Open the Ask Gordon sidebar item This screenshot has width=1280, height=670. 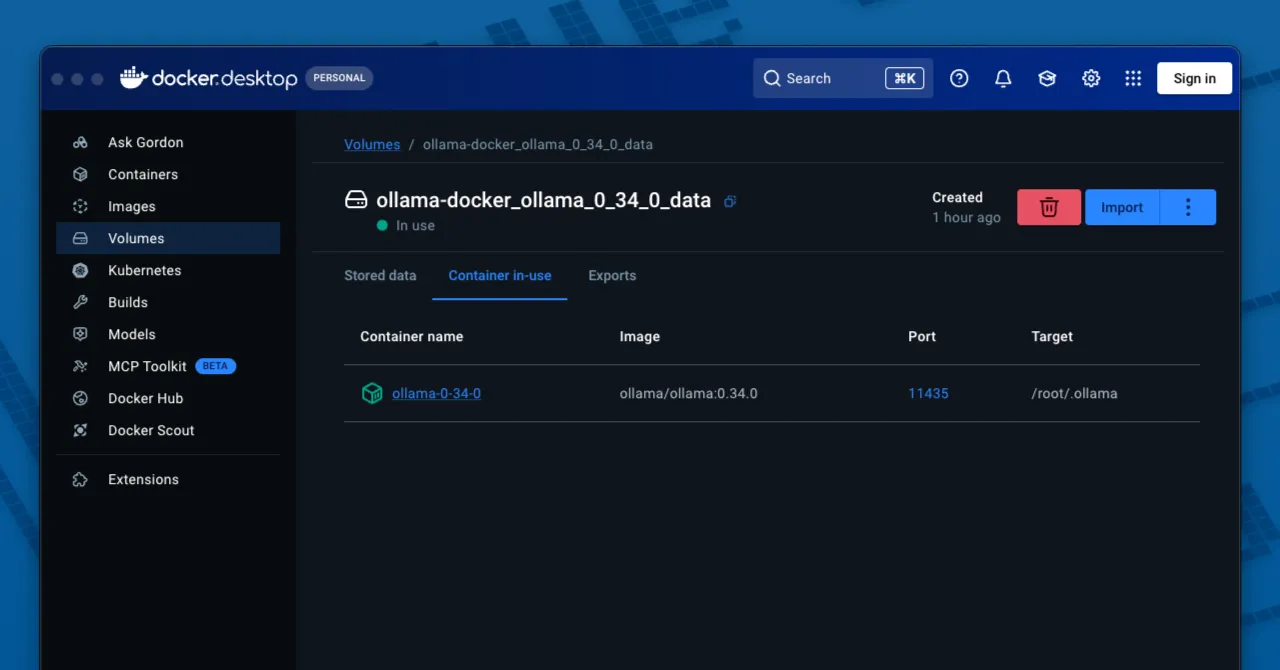tap(168, 142)
